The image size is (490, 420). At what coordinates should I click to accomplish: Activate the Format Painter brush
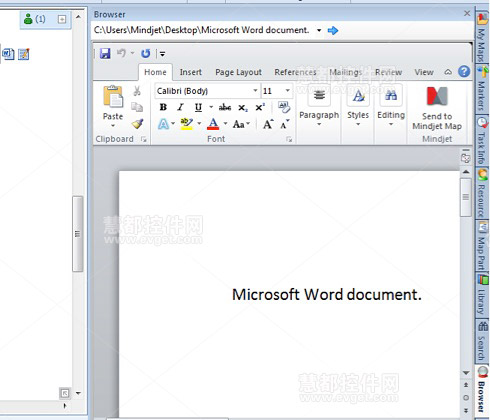click(137, 124)
